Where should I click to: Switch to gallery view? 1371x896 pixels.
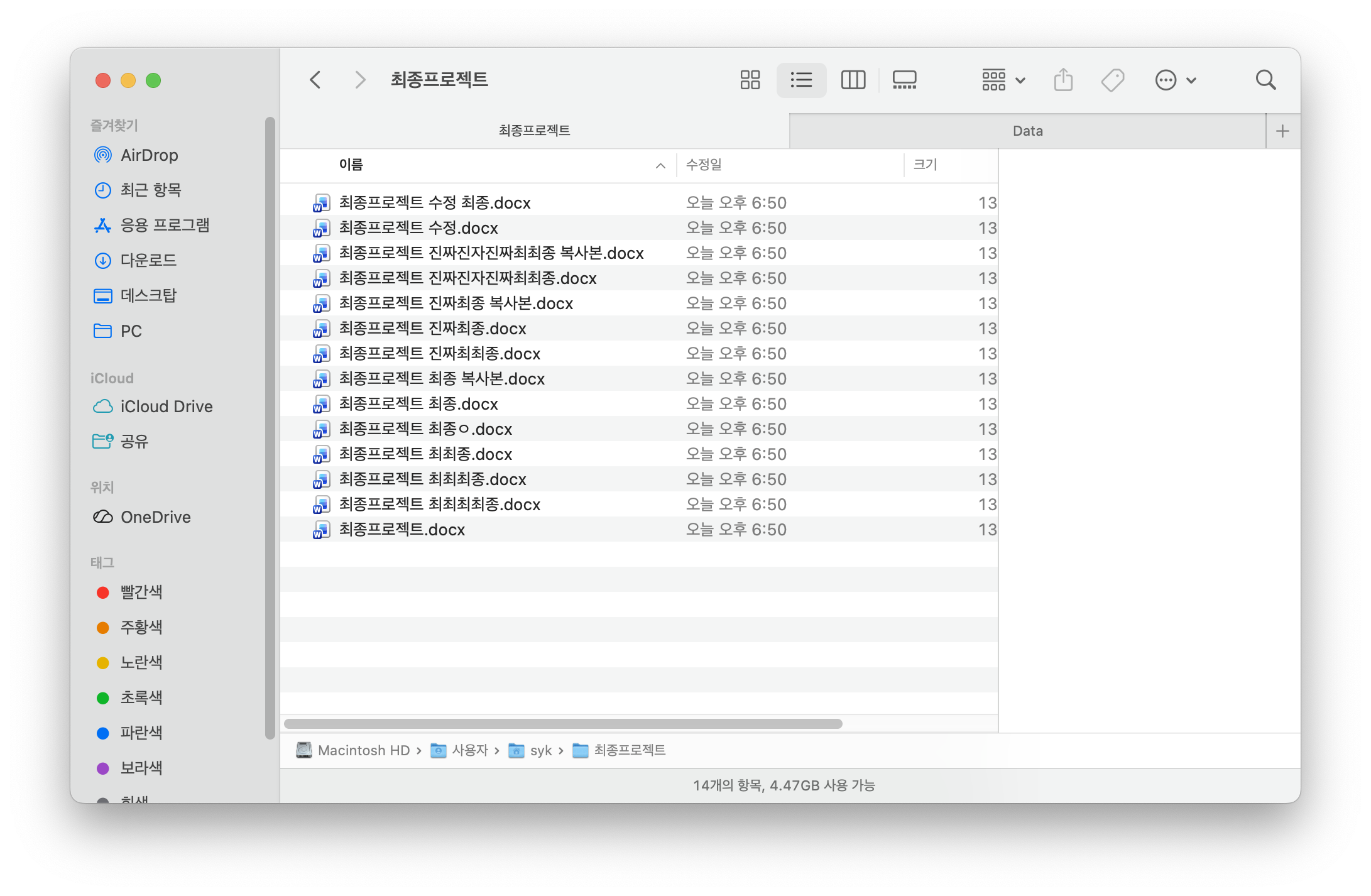coord(904,80)
